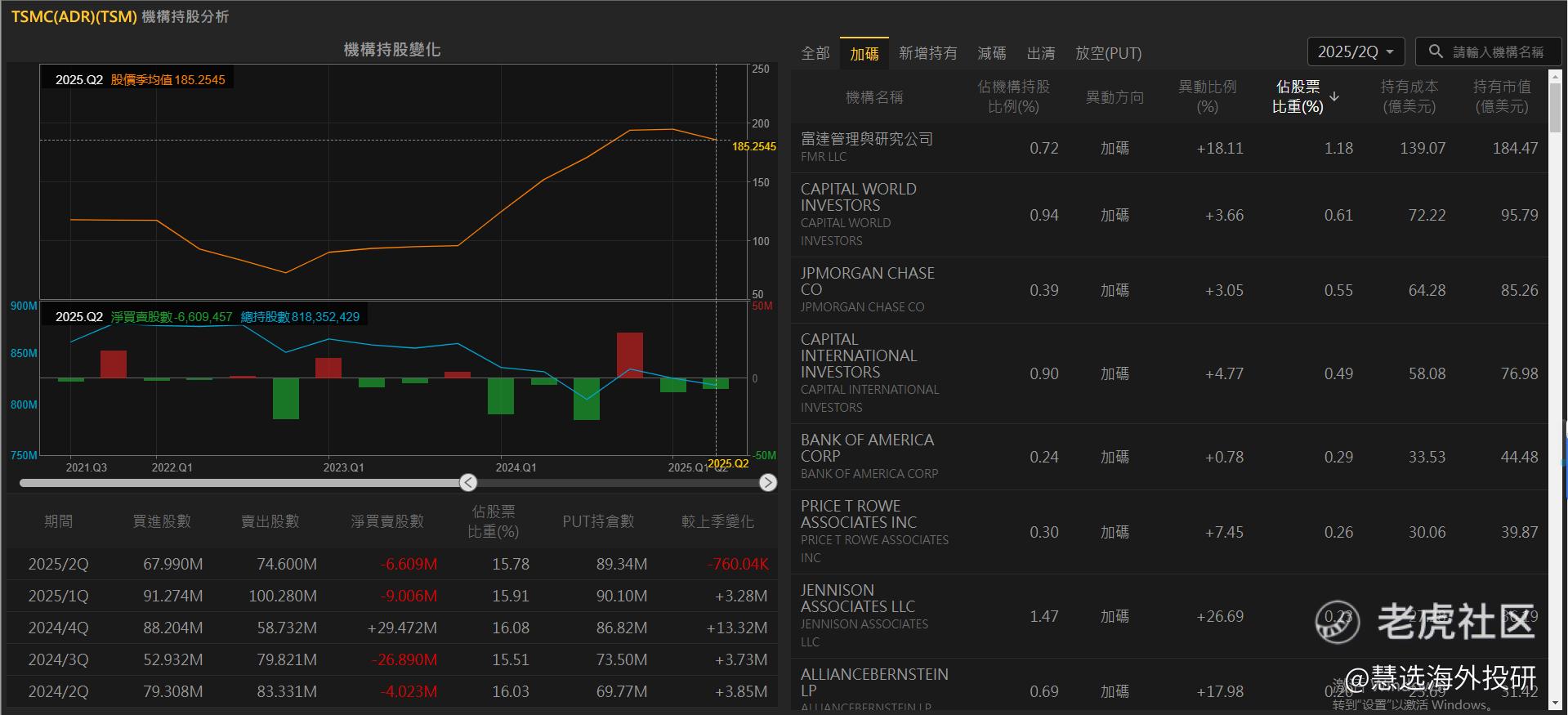Click the 185.2545 price marker on the chart
This screenshot has height=715, width=1568.
[x=754, y=146]
